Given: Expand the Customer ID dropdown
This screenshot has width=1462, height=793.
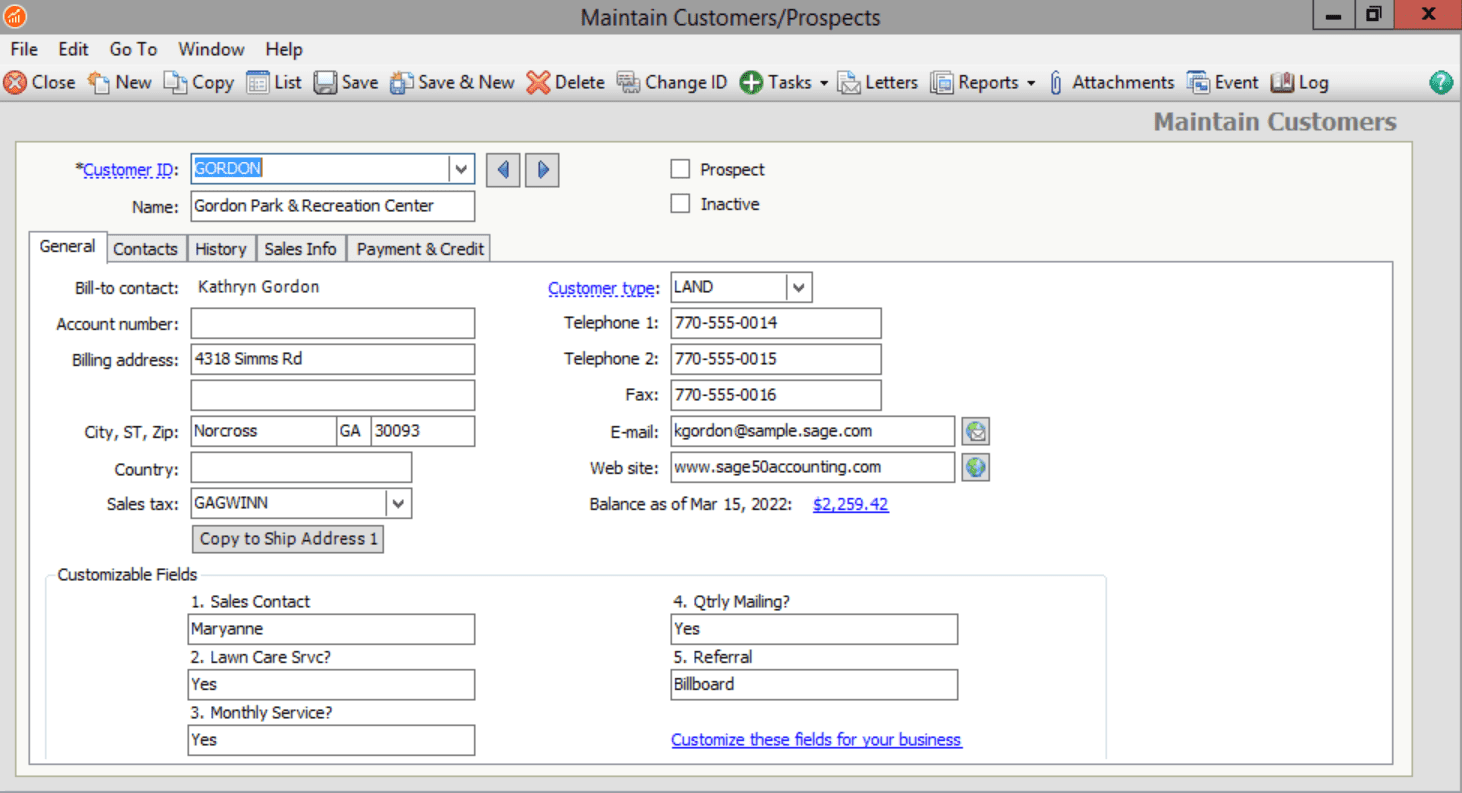Looking at the screenshot, I should coord(460,169).
